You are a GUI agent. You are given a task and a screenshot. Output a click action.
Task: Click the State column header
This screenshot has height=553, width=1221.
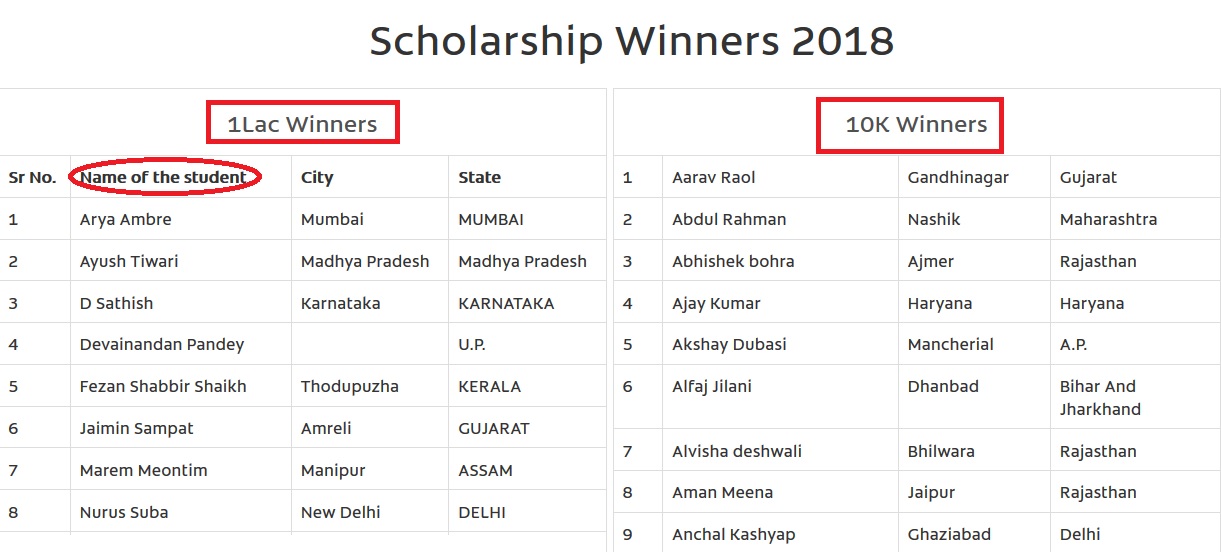pyautogui.click(x=479, y=178)
